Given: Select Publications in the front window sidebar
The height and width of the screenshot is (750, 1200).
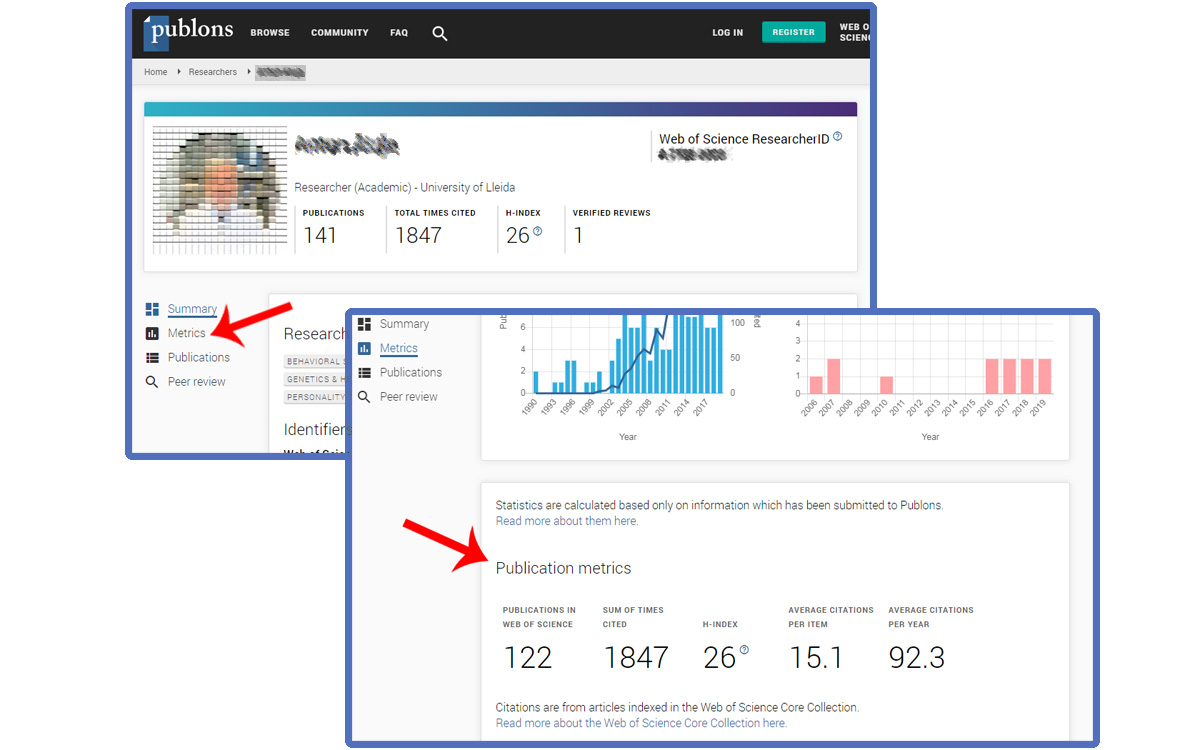Looking at the screenshot, I should tap(411, 372).
